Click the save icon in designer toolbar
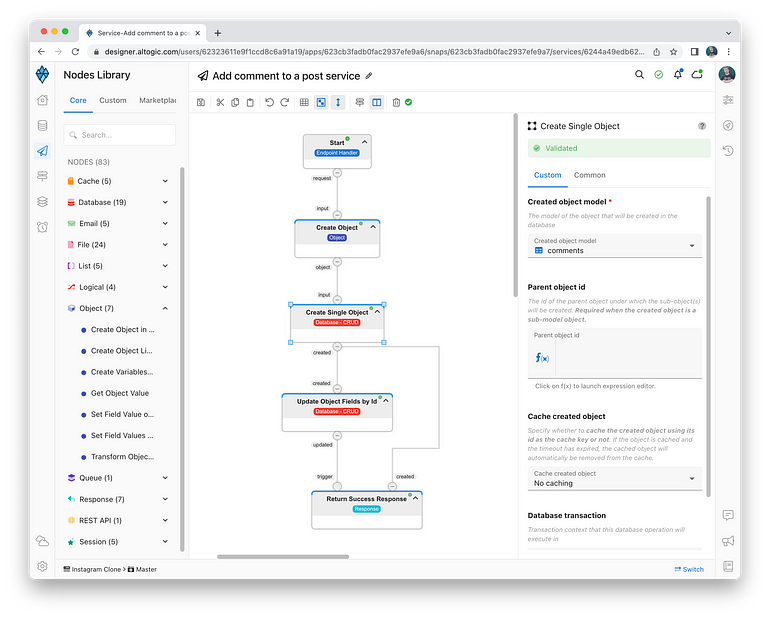 click(201, 102)
